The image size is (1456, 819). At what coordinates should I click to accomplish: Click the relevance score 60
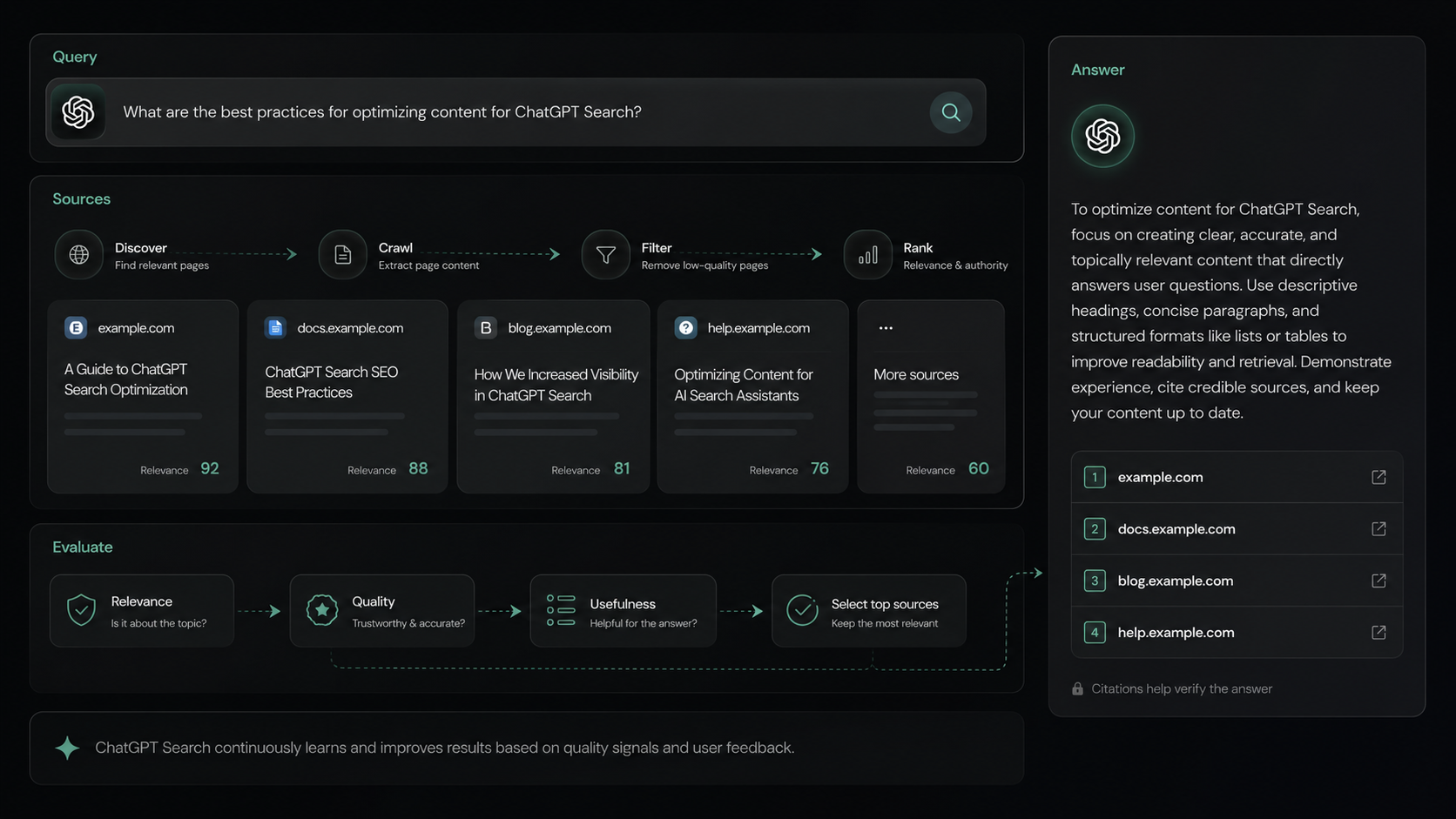coord(978,468)
